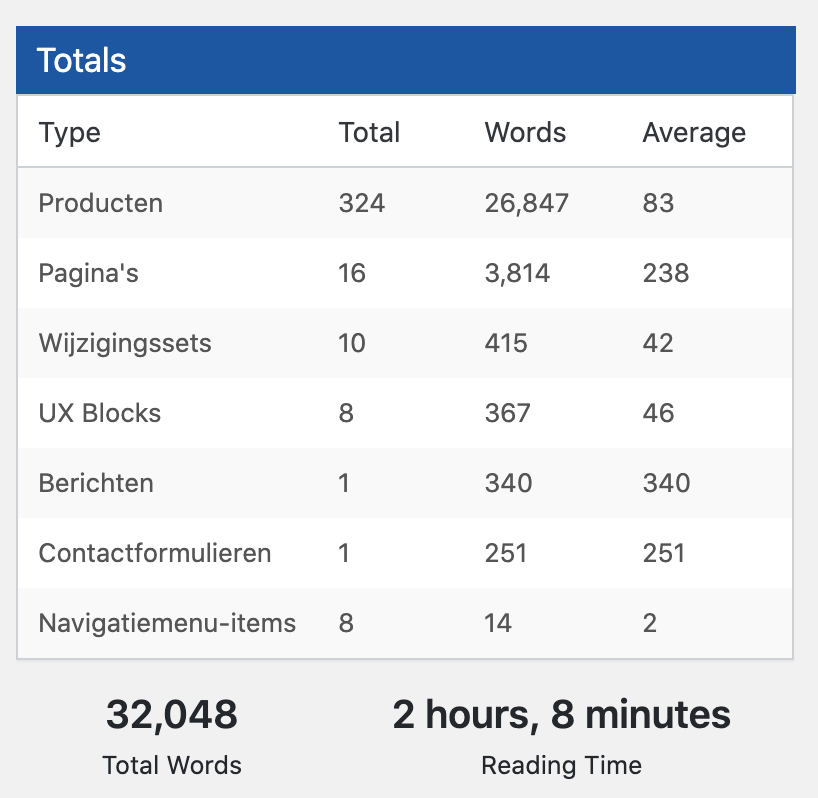Click the Producten row label
The width and height of the screenshot is (818, 798).
tap(101, 203)
